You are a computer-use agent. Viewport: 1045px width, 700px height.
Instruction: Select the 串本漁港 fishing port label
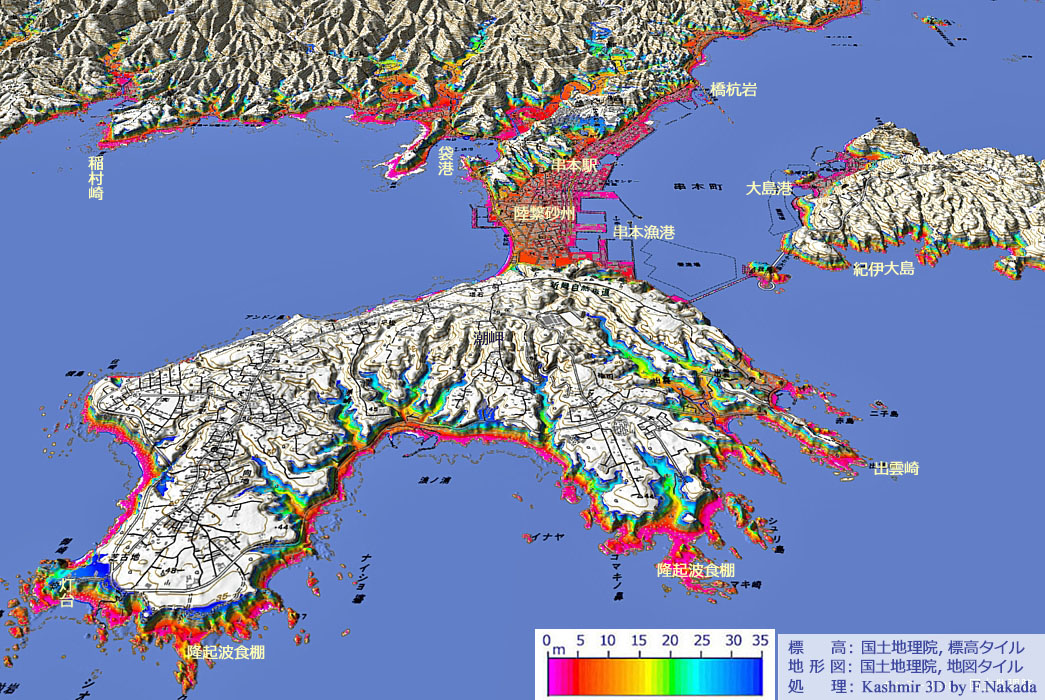click(x=643, y=232)
